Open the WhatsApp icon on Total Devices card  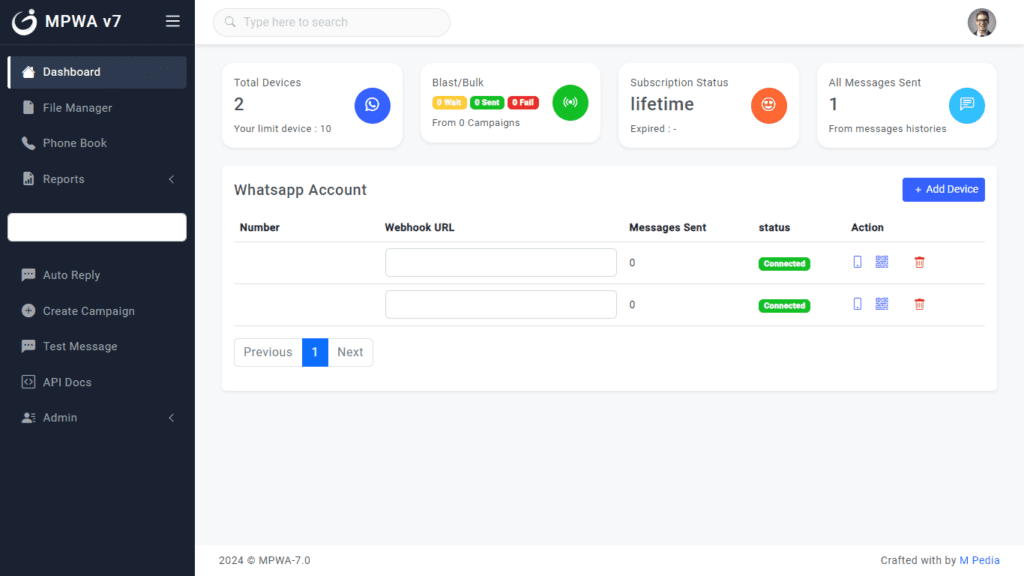point(372,105)
